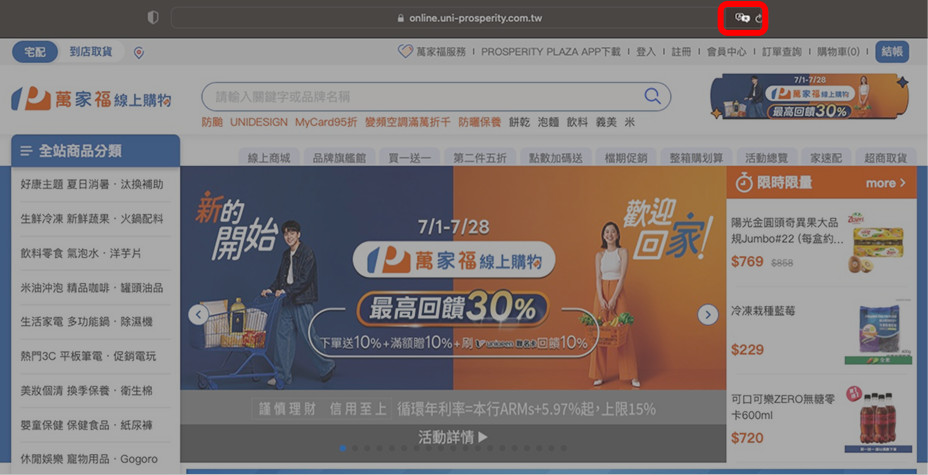Screen dimensions: 928x475
Task: Switch to 點數加碼送 tab
Action: point(555,157)
